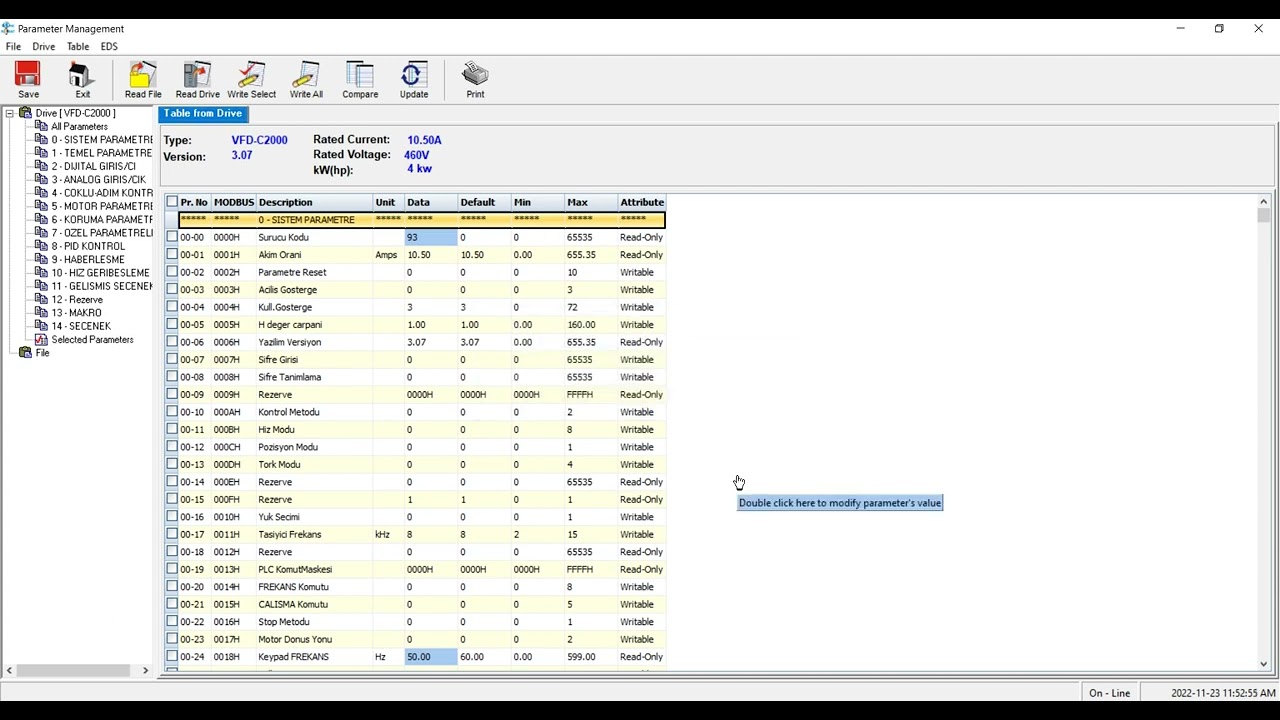The height and width of the screenshot is (720, 1280).
Task: Open the File menu
Action: tap(13, 47)
